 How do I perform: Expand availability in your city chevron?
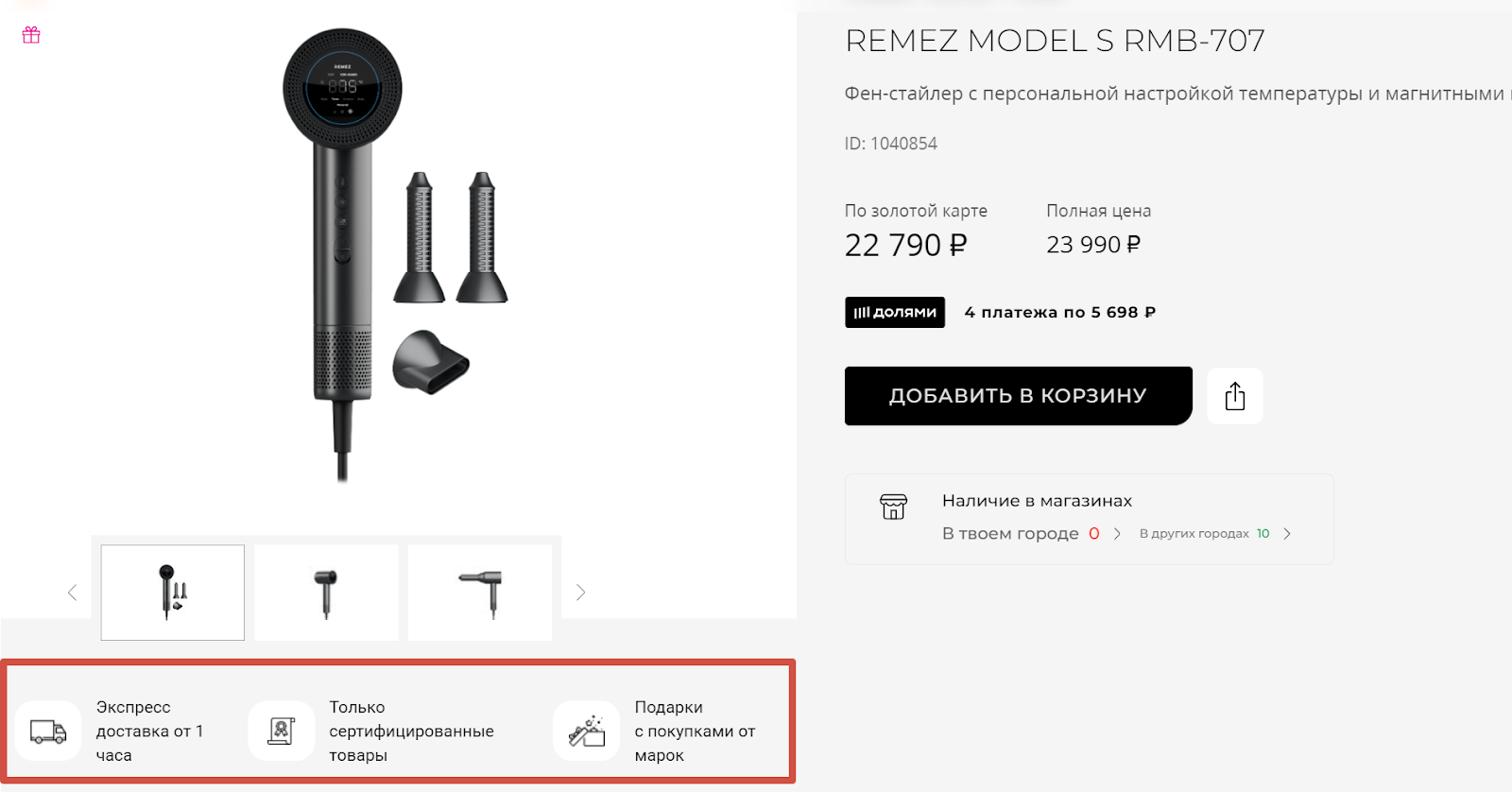1117,534
